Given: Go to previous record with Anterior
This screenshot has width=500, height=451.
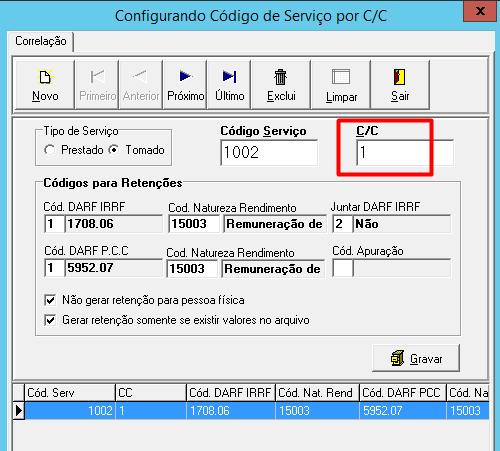Looking at the screenshot, I should [141, 85].
